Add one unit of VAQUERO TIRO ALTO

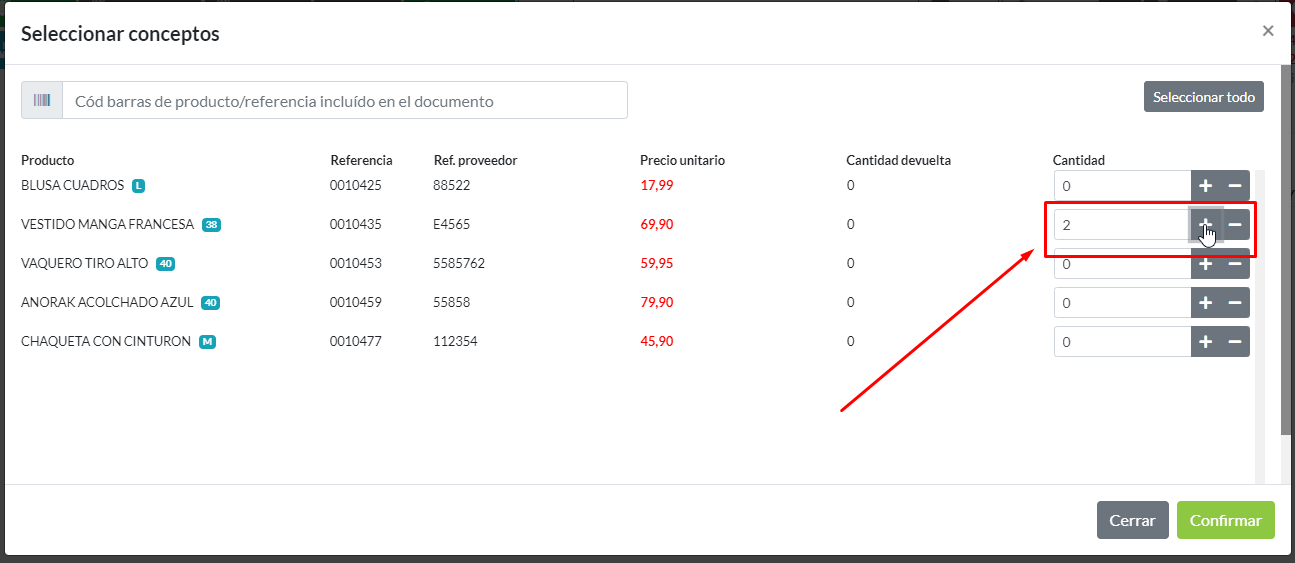[x=1205, y=265]
